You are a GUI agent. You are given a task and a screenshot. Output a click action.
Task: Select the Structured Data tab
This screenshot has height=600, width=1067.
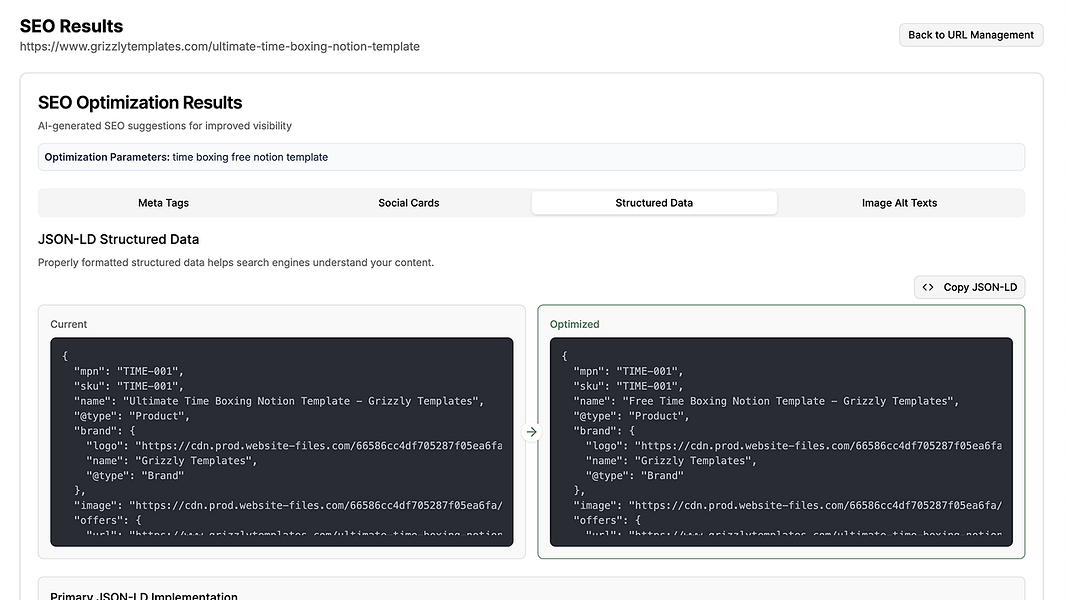pyautogui.click(x=654, y=203)
